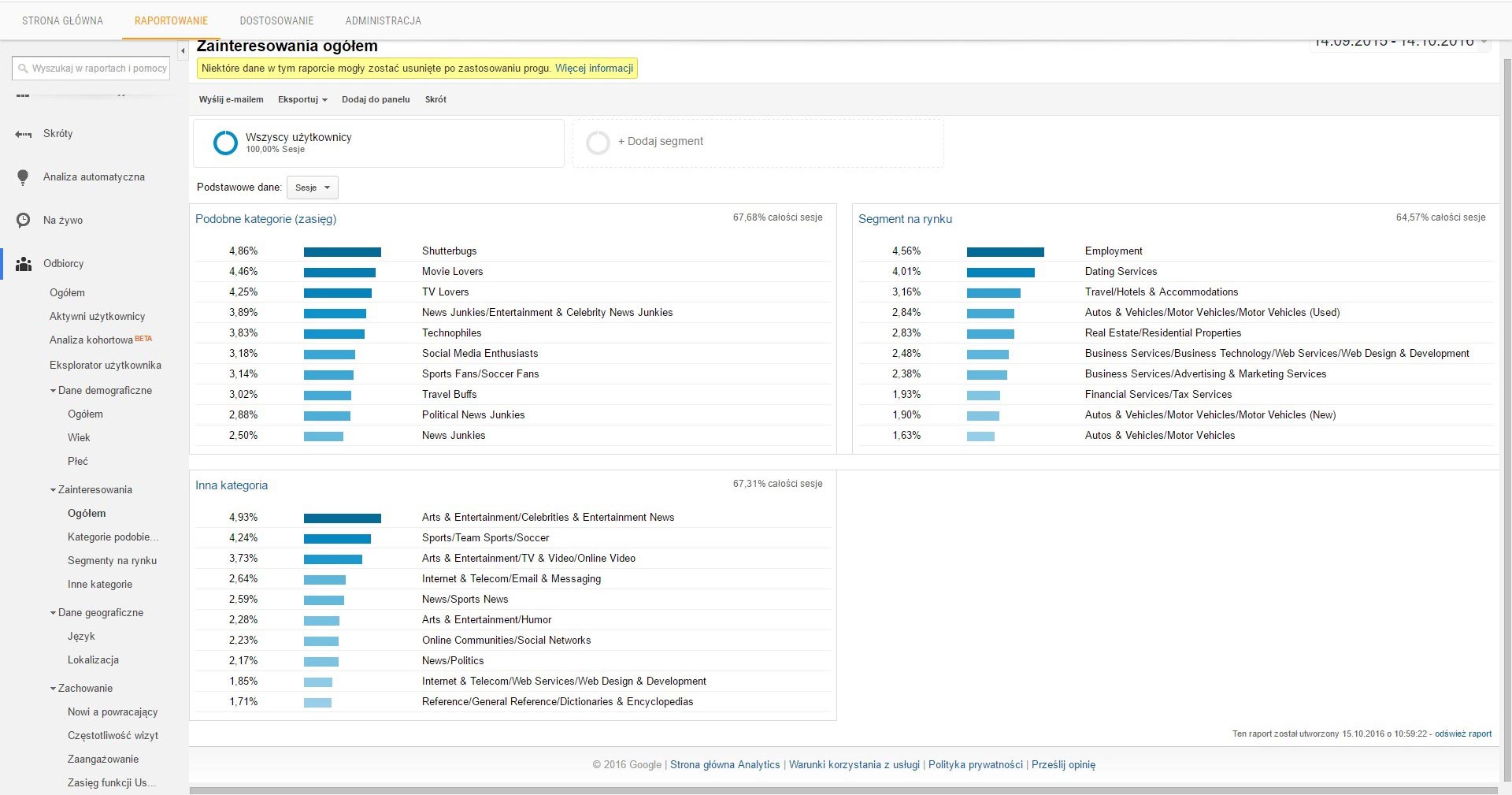Click the Skróty shortcuts icon in sidebar

tap(24, 134)
